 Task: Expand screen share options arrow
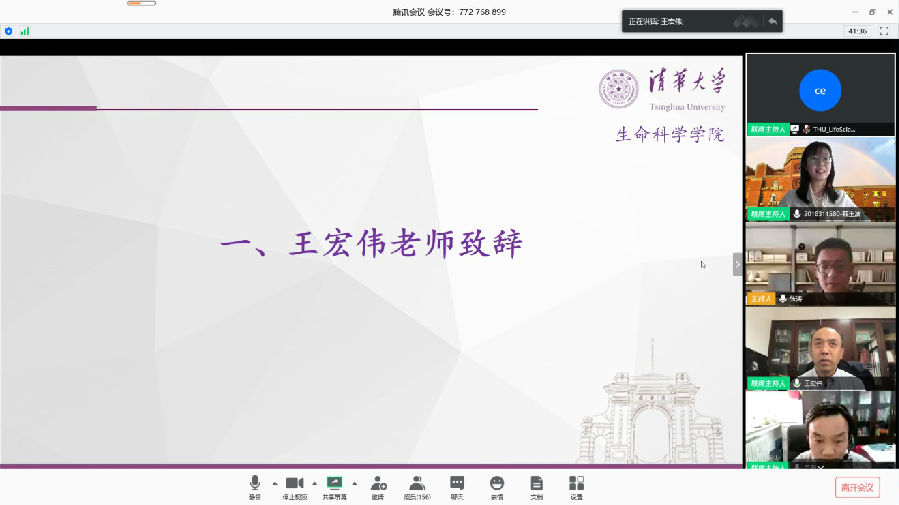click(354, 482)
